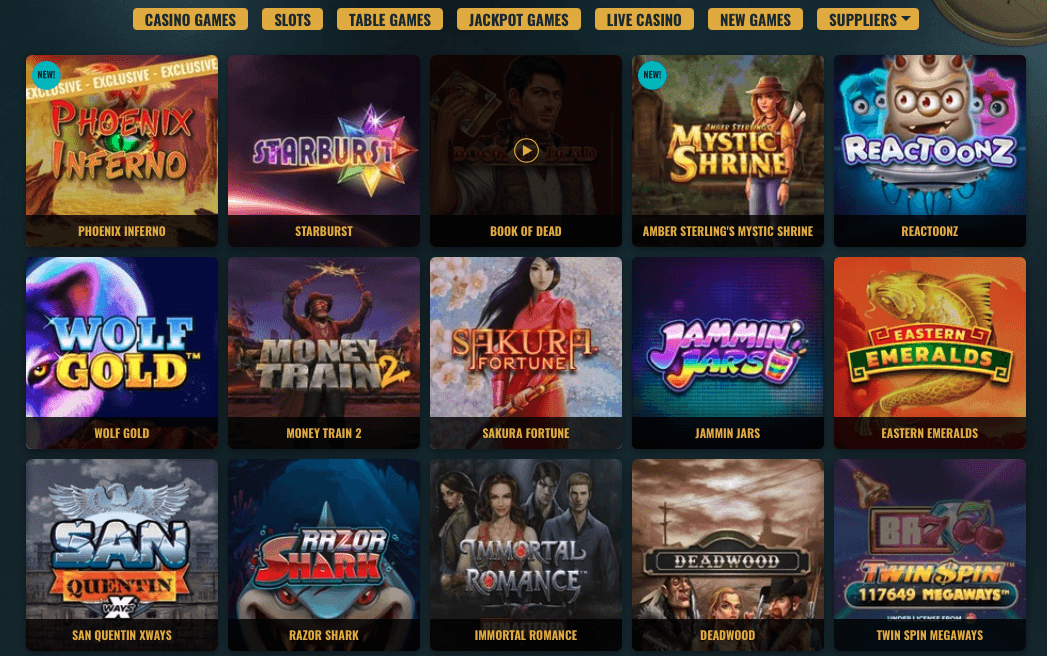Screen dimensions: 1047x656
Task: Click the NEW! badge on Phoenix Inferno
Action: click(46, 75)
